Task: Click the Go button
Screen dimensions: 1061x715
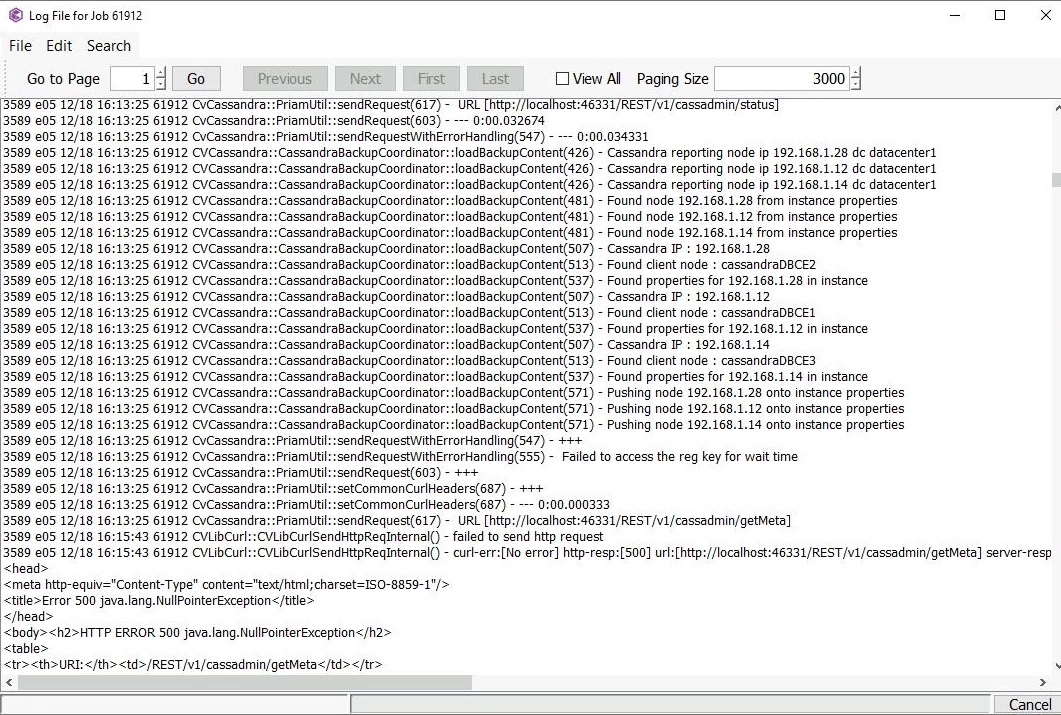Action: [196, 78]
